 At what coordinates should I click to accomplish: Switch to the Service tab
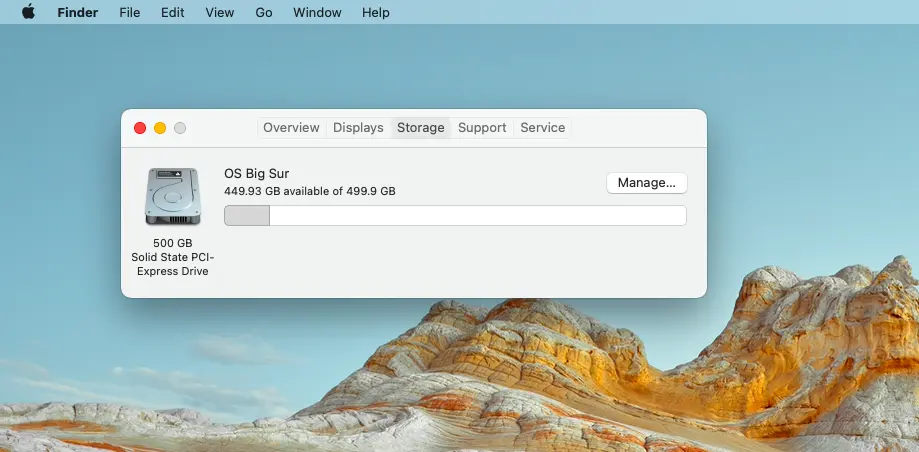543,128
